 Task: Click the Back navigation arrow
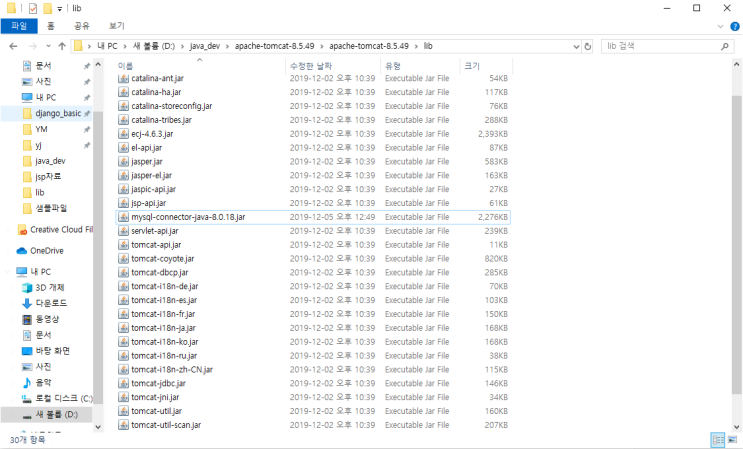(13, 46)
